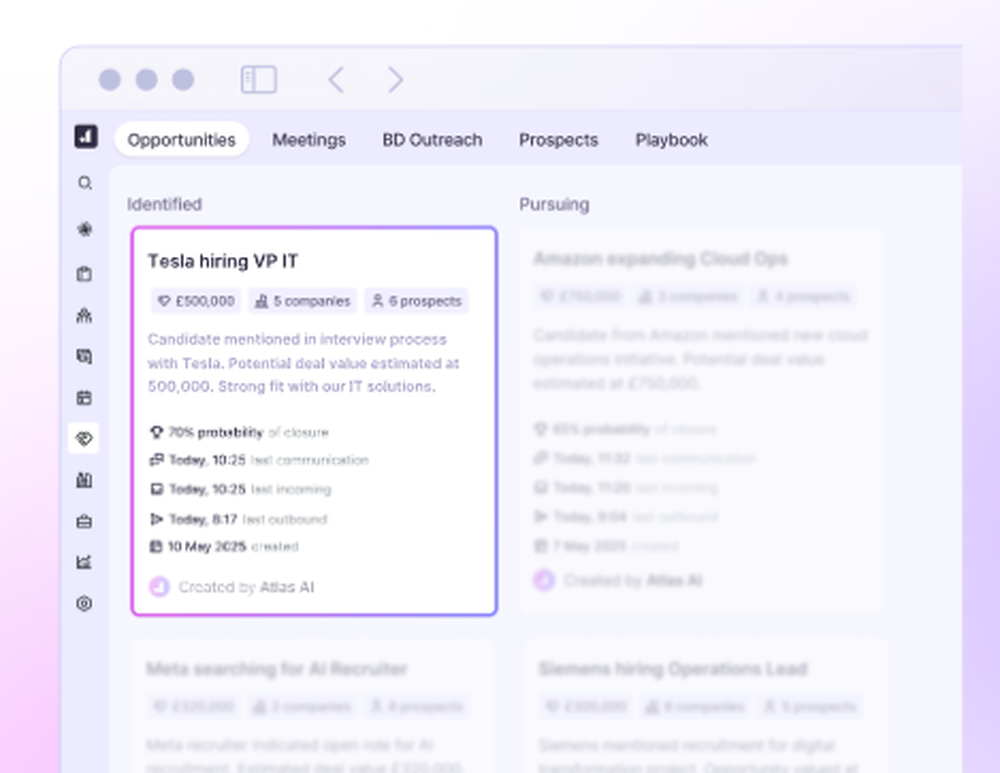The width and height of the screenshot is (1000, 773).
Task: Toggle the sidebar panel from the title bar
Action: click(x=258, y=80)
